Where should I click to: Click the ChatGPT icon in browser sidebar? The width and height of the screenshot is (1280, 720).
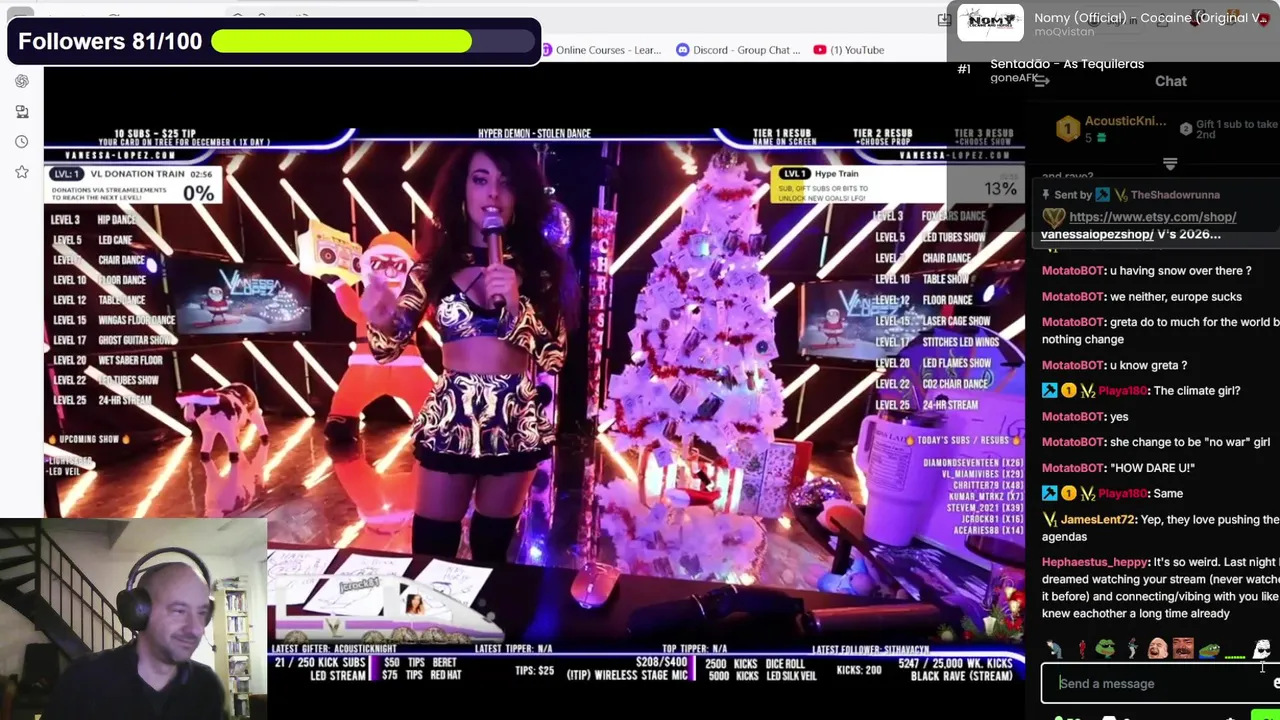coord(22,81)
